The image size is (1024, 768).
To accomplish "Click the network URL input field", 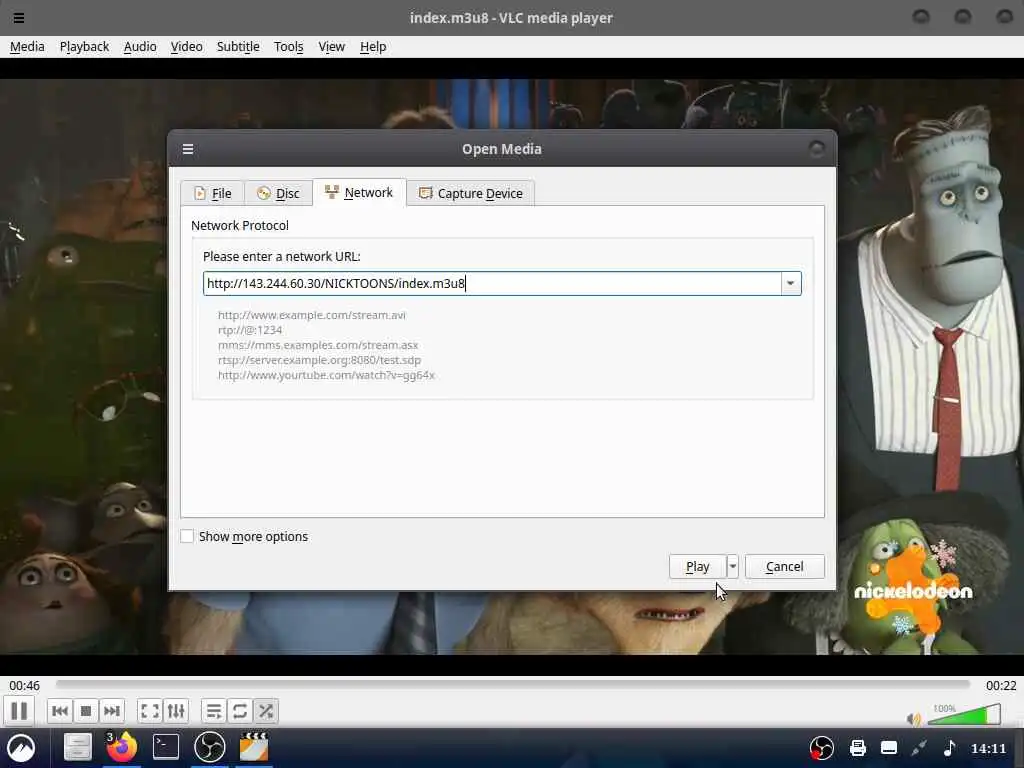I will click(x=492, y=283).
